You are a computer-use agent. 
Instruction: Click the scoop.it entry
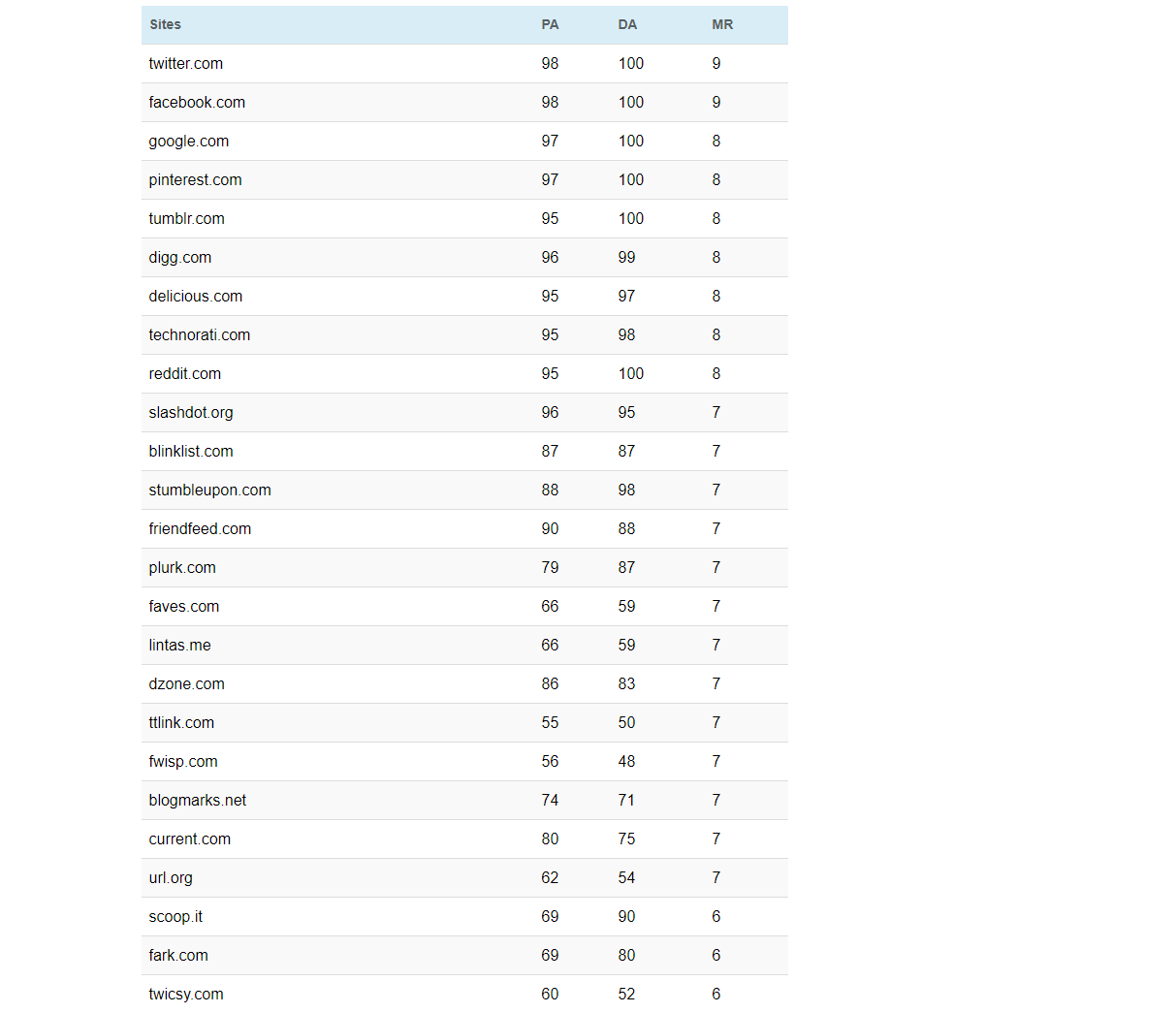175,916
